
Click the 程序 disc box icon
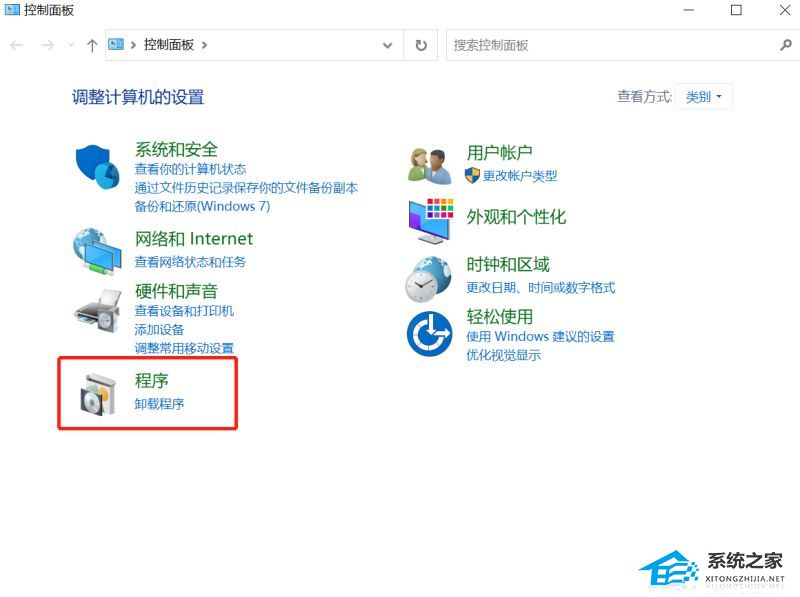pos(98,394)
